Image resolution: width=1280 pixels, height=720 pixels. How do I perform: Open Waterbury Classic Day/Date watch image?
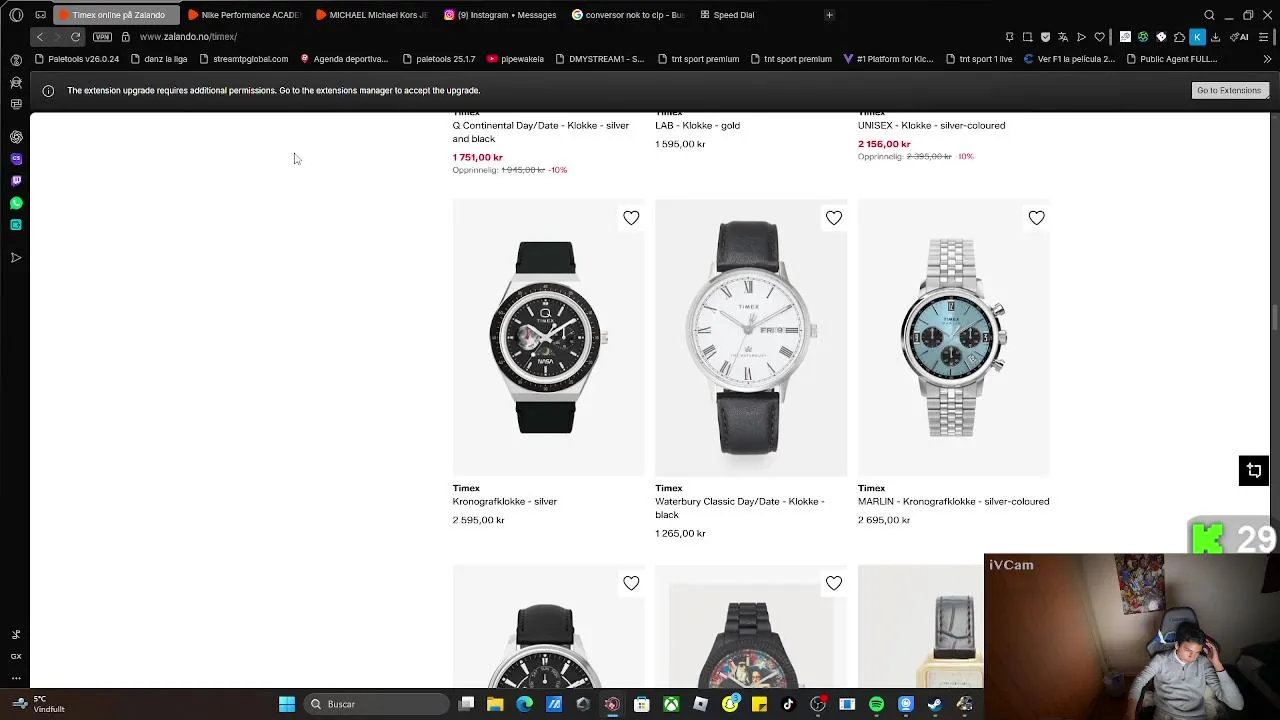[751, 337]
